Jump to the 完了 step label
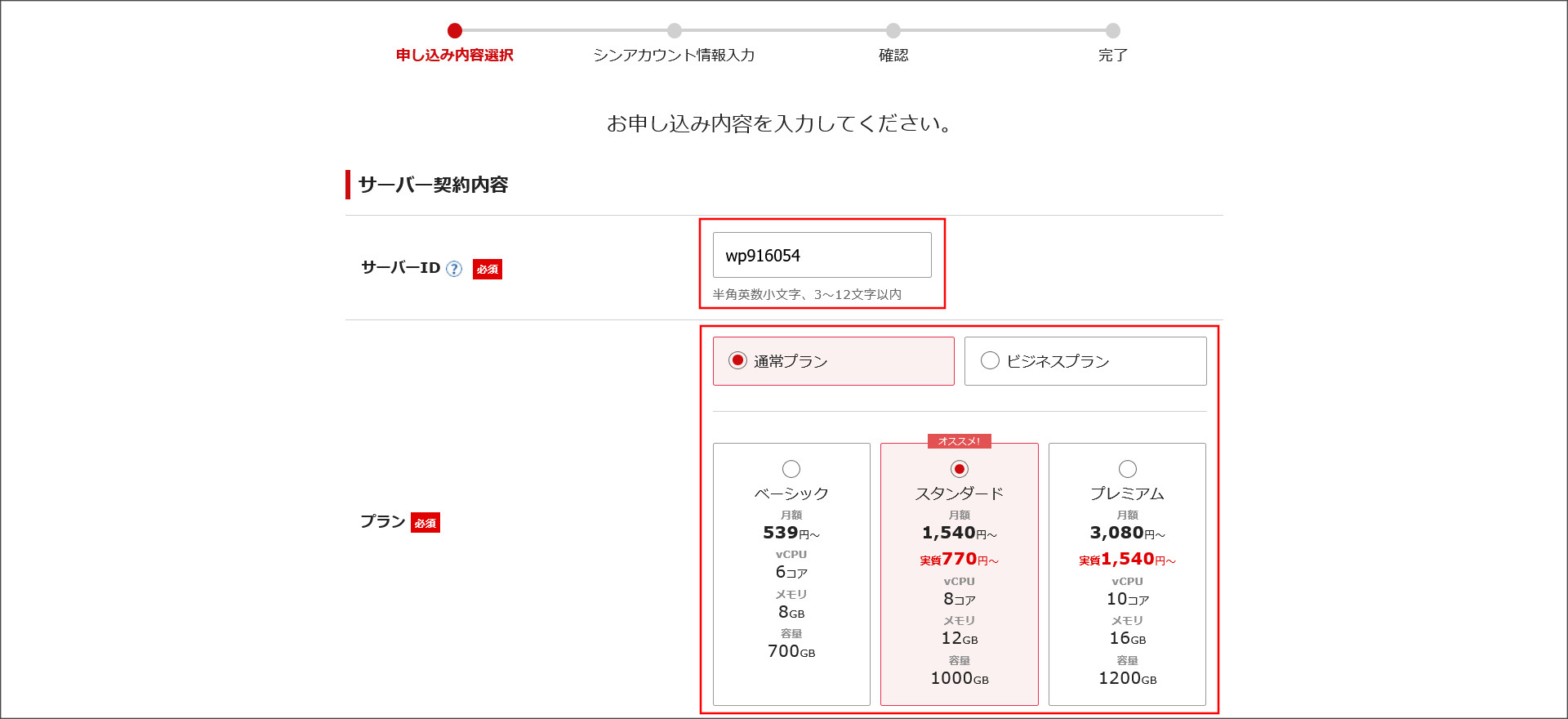The image size is (1568, 719). 1112,56
